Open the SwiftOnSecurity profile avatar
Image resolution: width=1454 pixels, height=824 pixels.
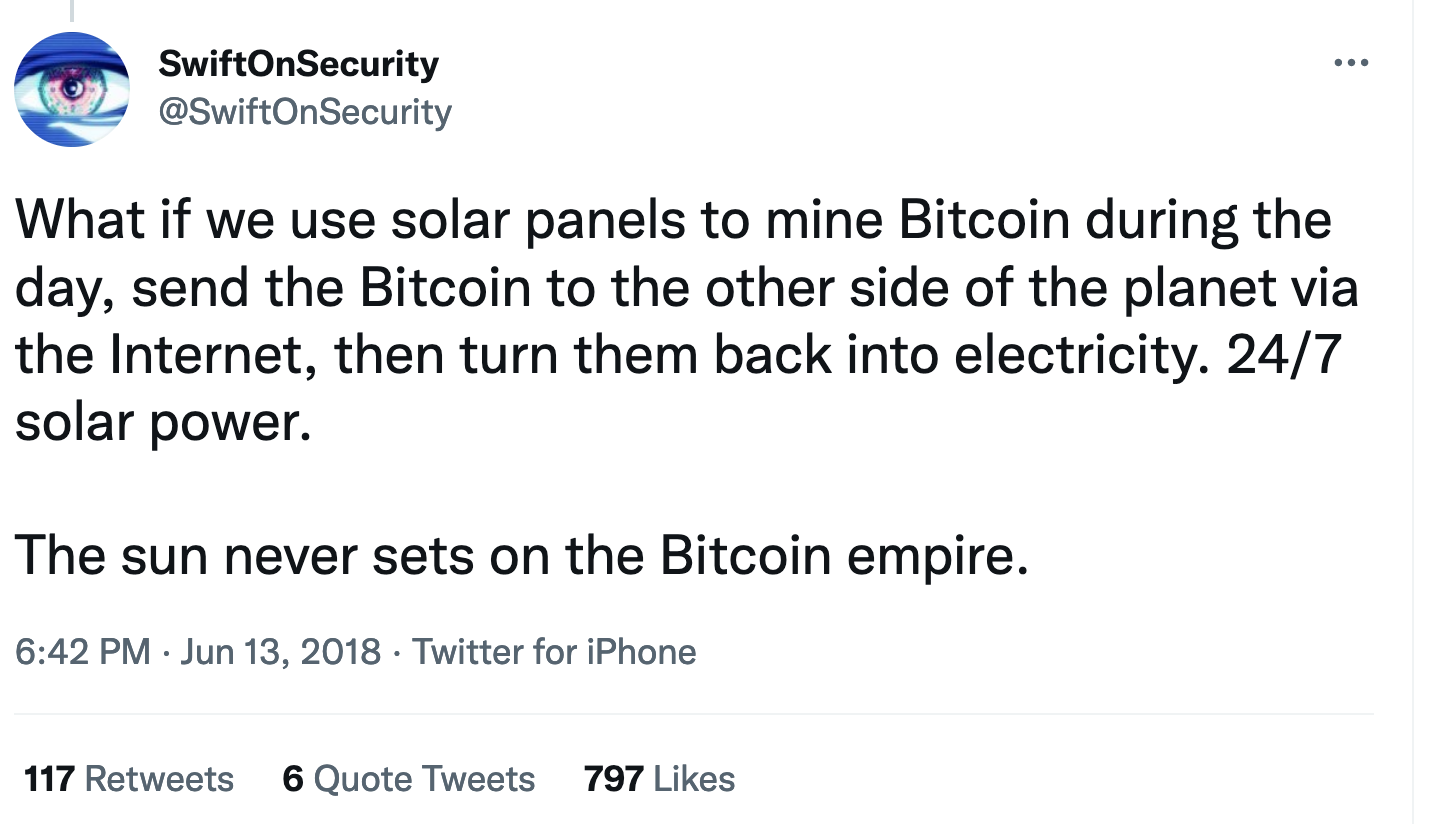71,89
